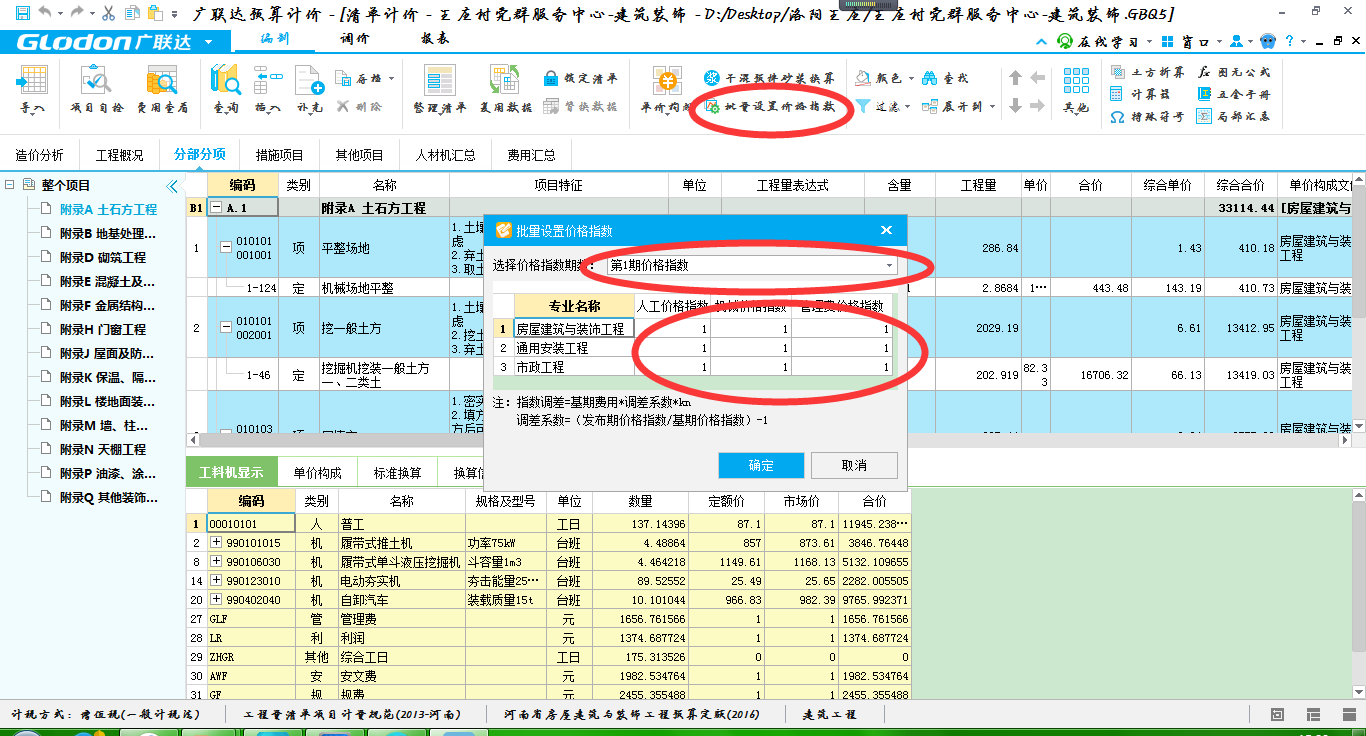Open 整理清单 organize list tool
1366x736 pixels.
(x=440, y=89)
